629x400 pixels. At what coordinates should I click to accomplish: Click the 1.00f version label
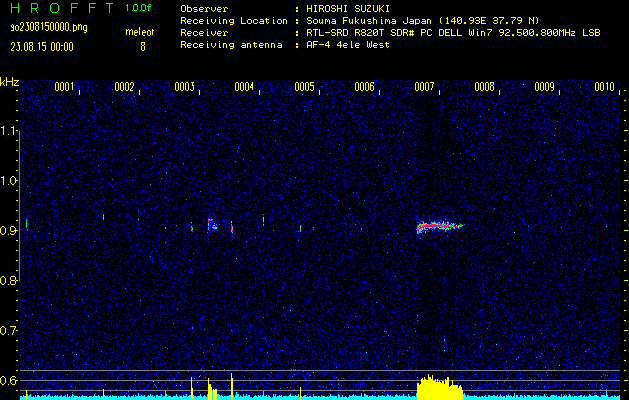coord(139,8)
